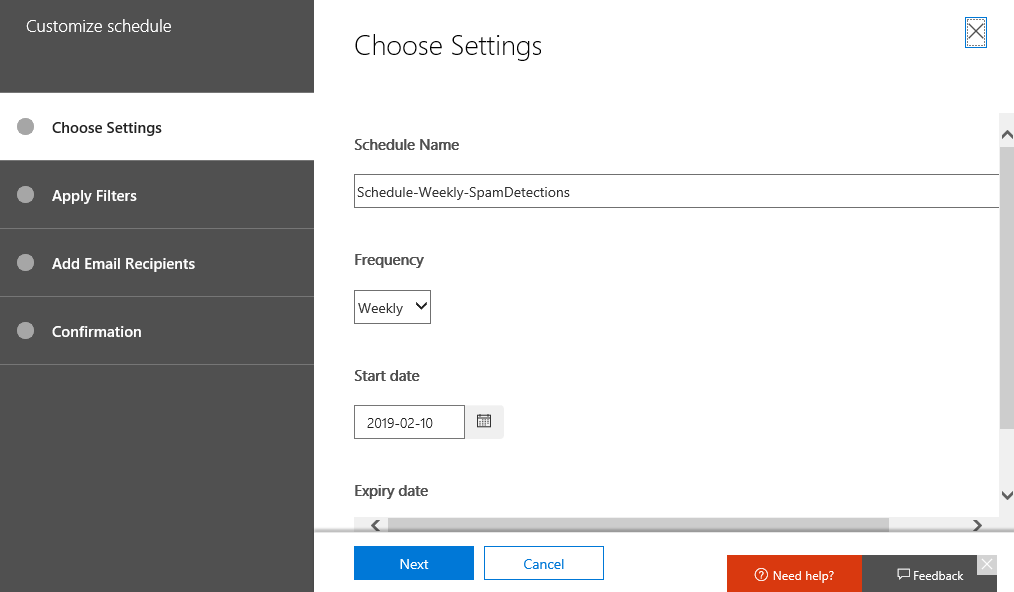Switch to Add Email Recipients step
Image resolution: width=1014 pixels, height=592 pixels.
pos(123,264)
